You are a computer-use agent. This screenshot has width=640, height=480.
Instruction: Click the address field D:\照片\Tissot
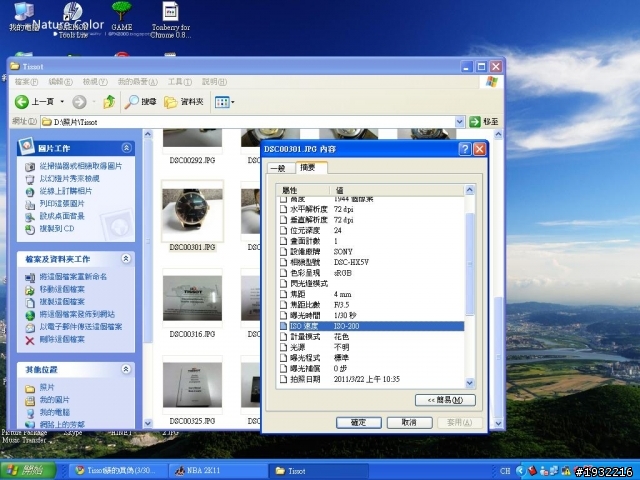pyautogui.click(x=248, y=122)
